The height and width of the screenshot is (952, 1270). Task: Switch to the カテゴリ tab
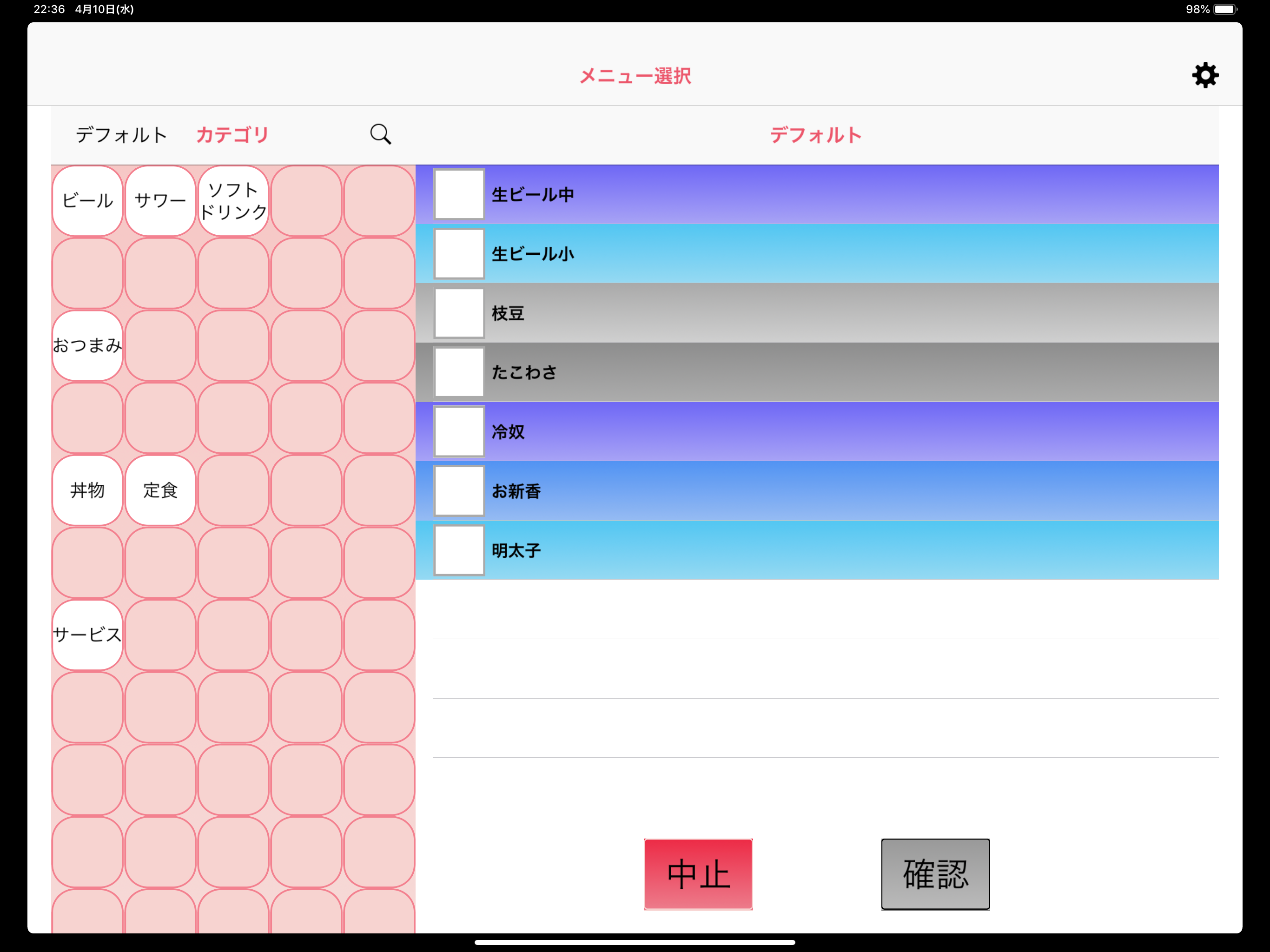(232, 135)
